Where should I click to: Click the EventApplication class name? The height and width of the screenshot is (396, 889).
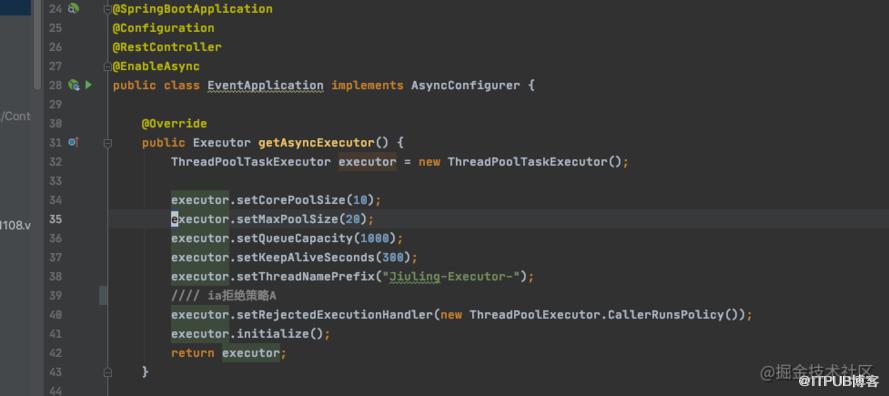click(265, 86)
